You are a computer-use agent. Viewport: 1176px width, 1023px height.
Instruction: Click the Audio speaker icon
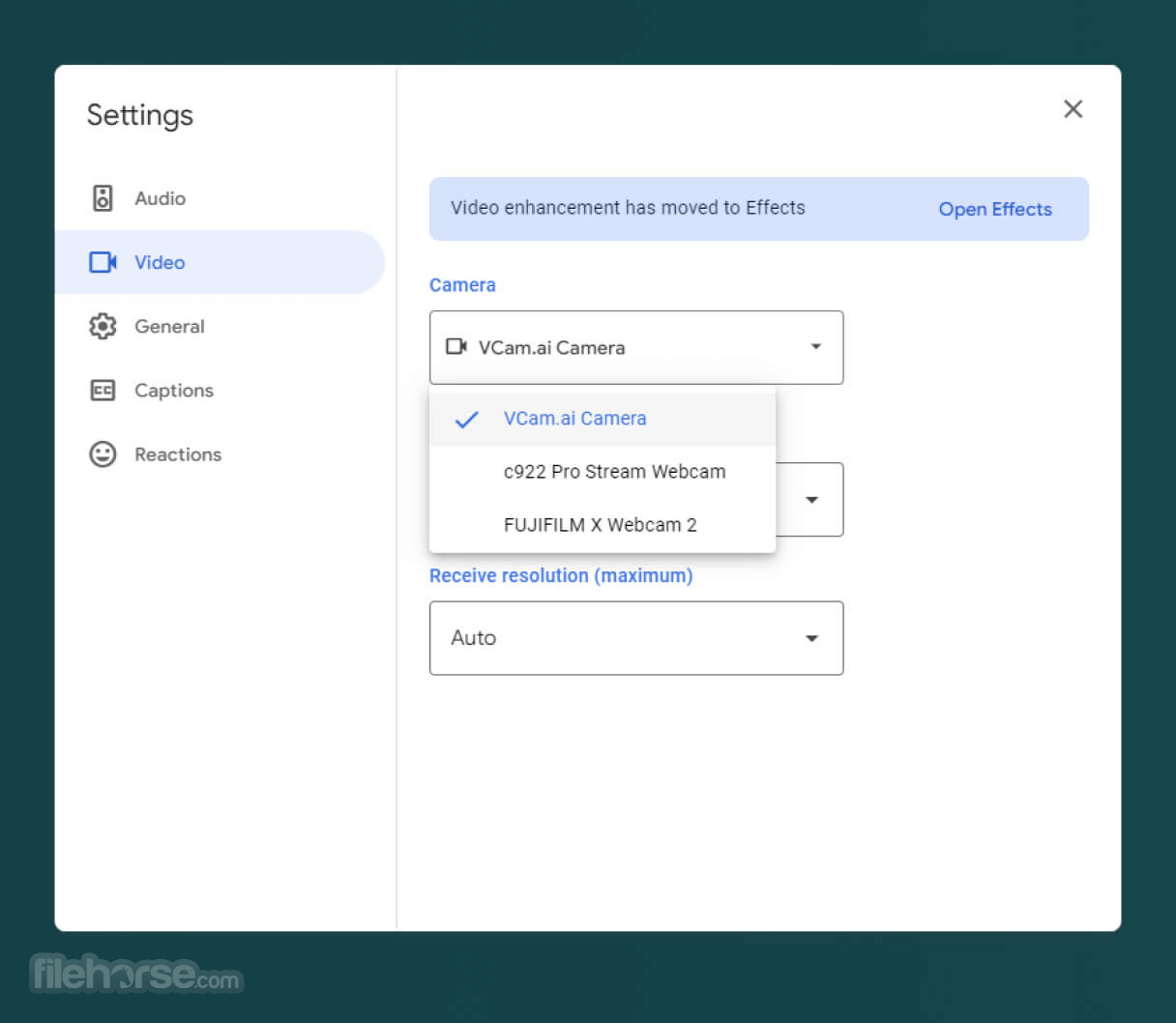(x=103, y=198)
